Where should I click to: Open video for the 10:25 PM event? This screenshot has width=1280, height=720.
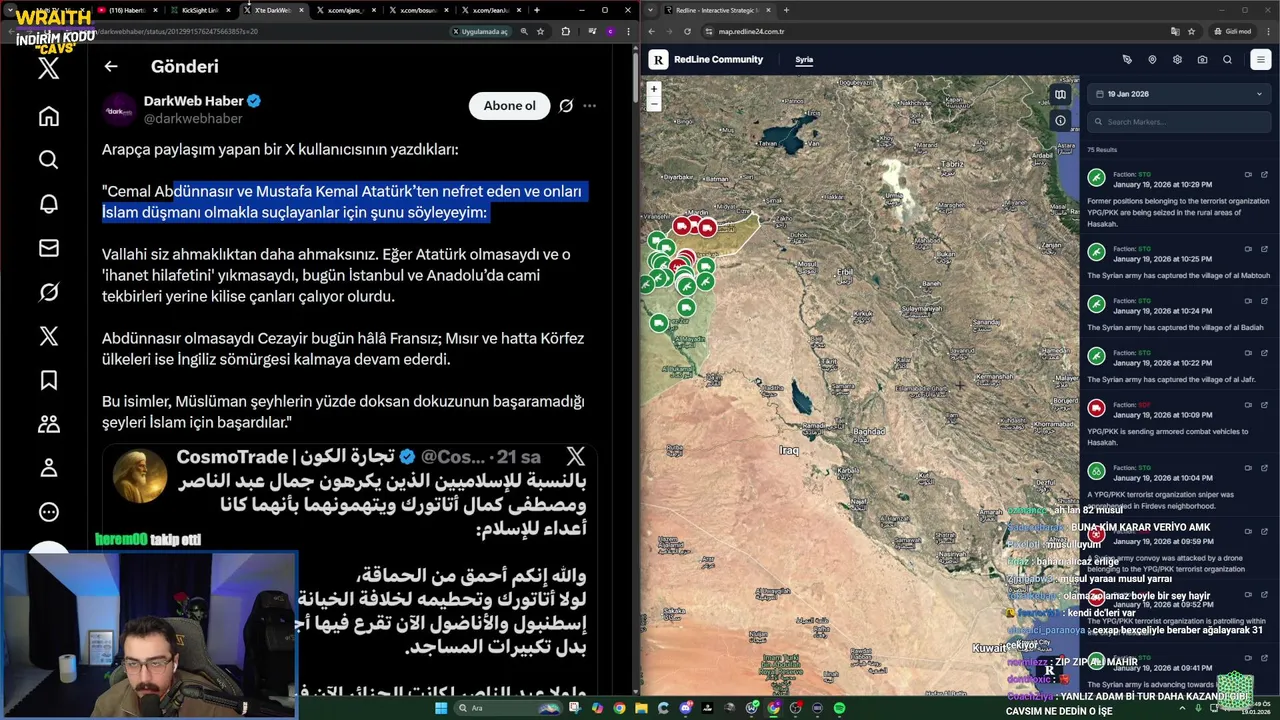point(1248,249)
